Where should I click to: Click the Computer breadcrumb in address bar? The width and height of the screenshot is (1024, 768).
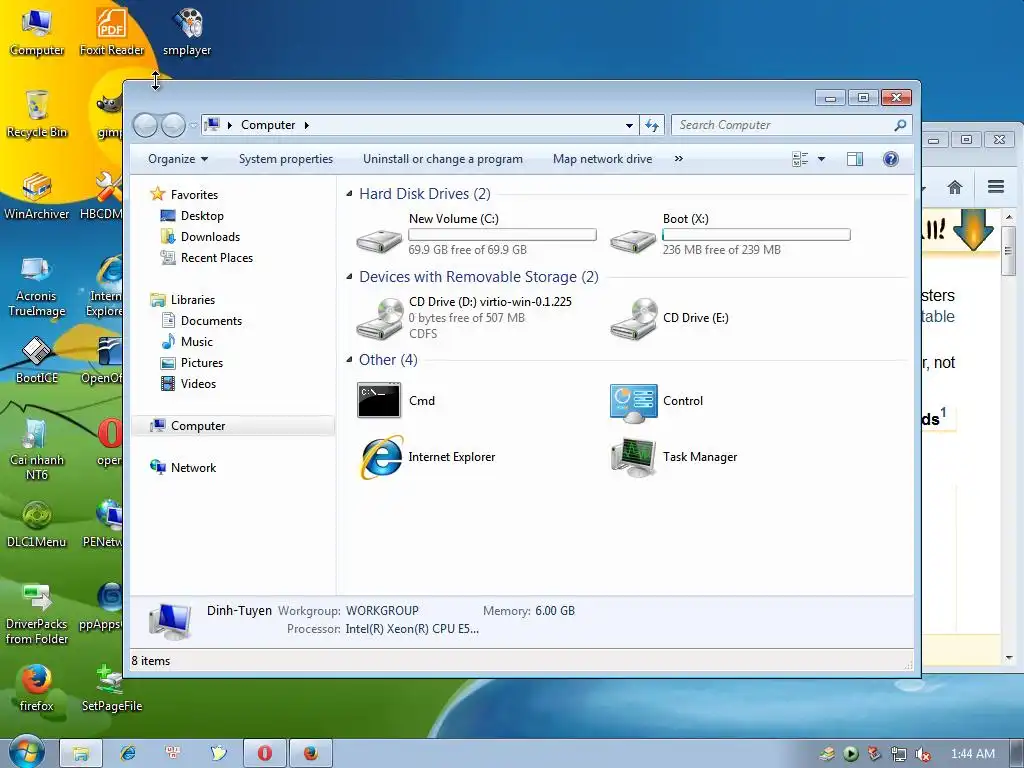coord(268,125)
